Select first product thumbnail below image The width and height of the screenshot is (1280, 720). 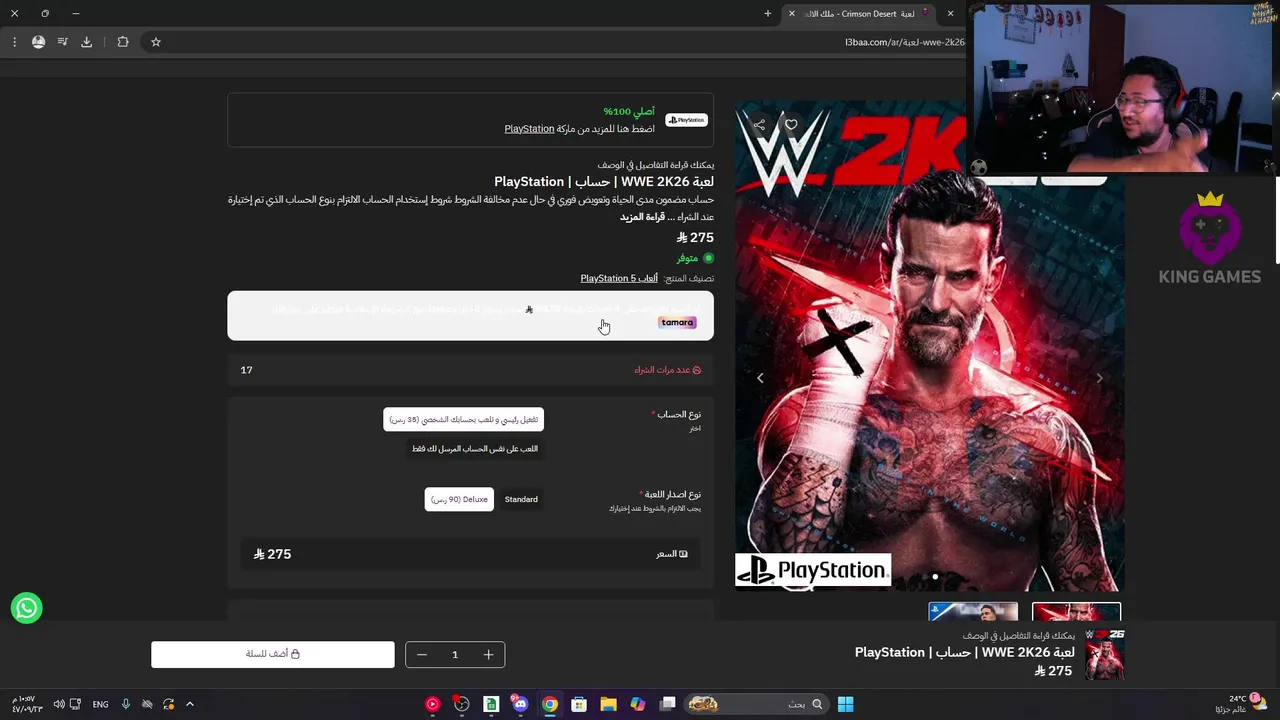pyautogui.click(x=1076, y=612)
